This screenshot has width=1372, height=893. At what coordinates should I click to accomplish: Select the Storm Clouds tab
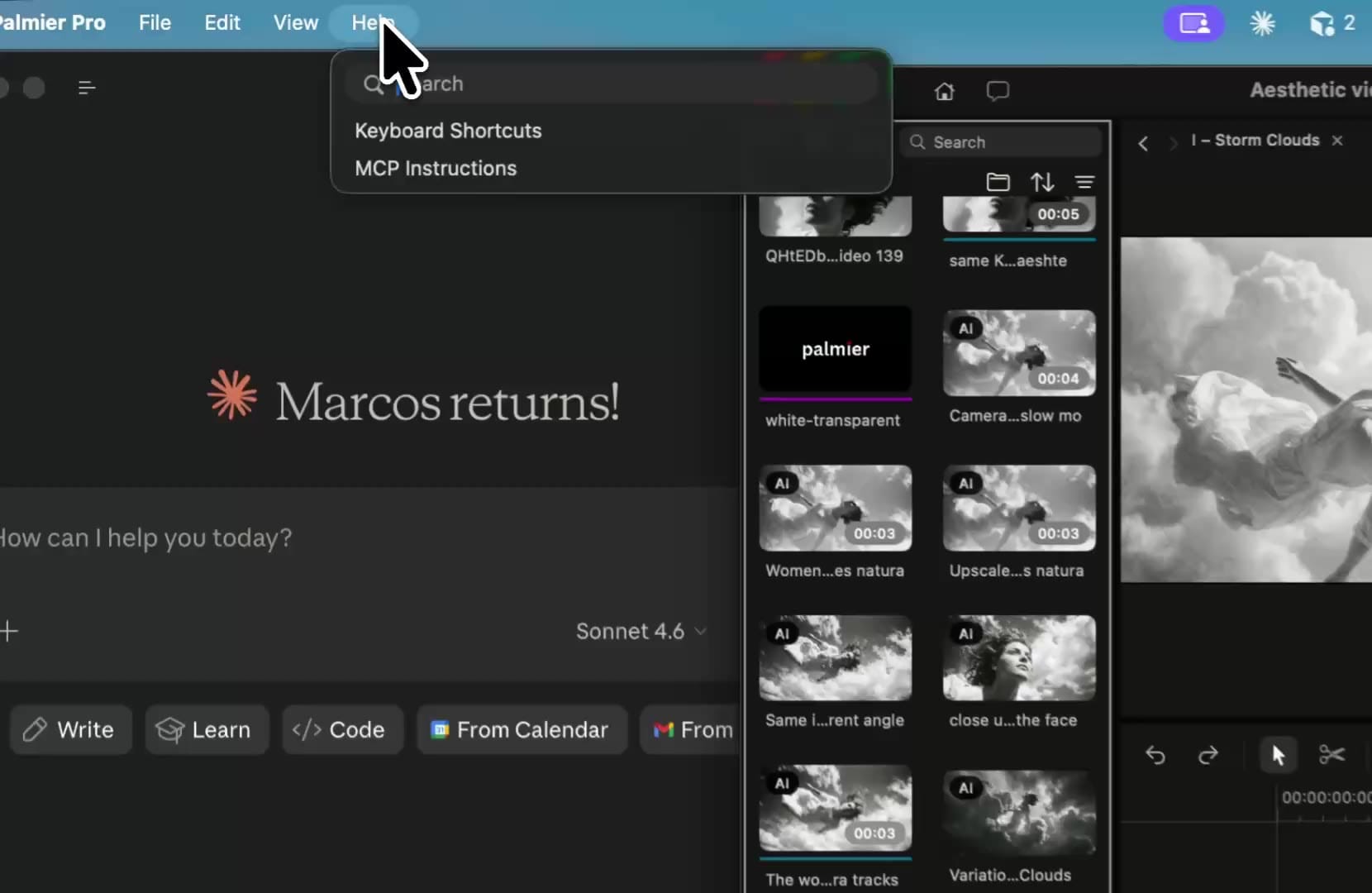1255,141
